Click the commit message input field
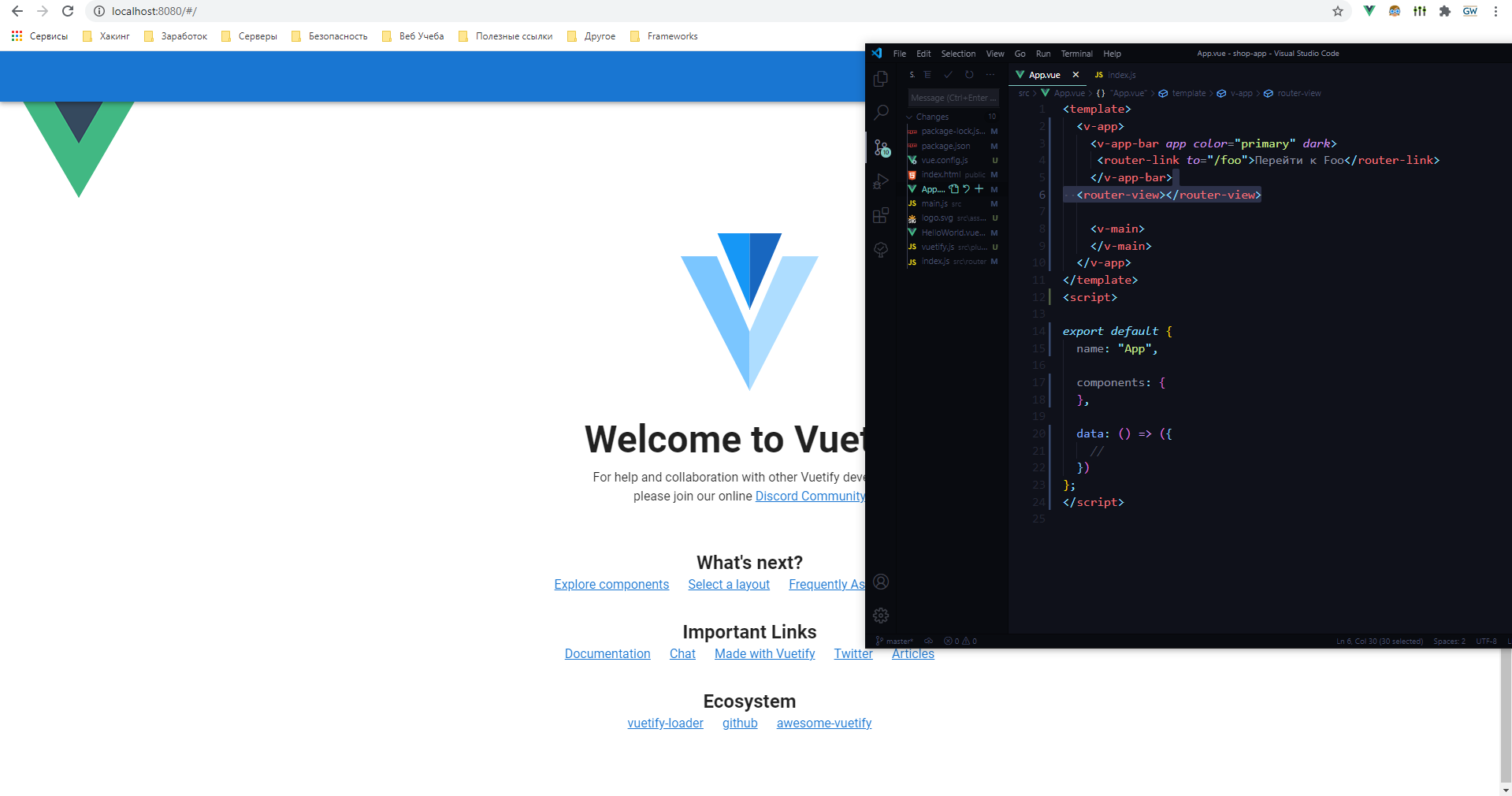Viewport: 1512px width, 796px height. (953, 98)
